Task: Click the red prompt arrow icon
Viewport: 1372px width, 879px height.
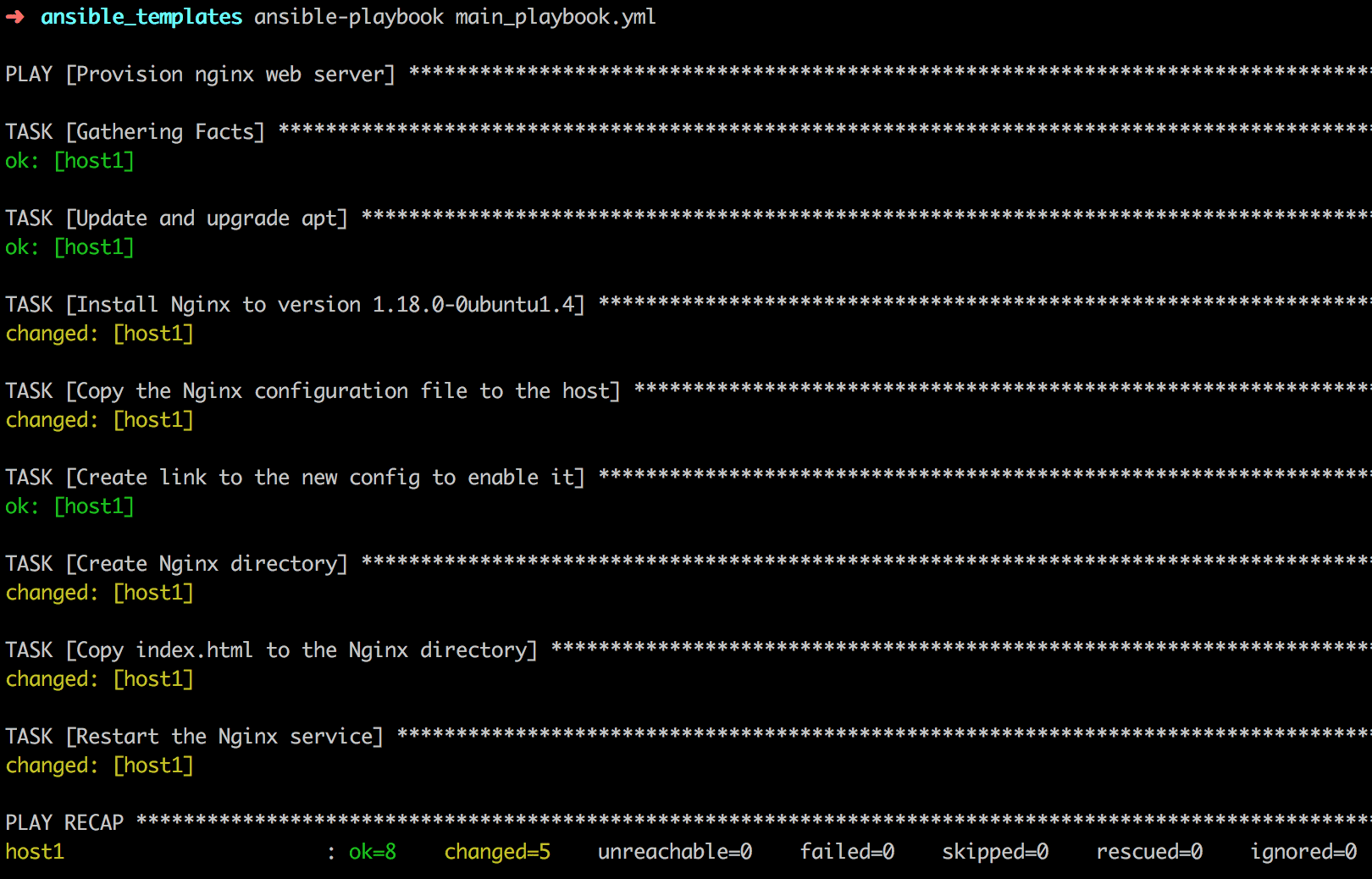Action: [x=15, y=17]
